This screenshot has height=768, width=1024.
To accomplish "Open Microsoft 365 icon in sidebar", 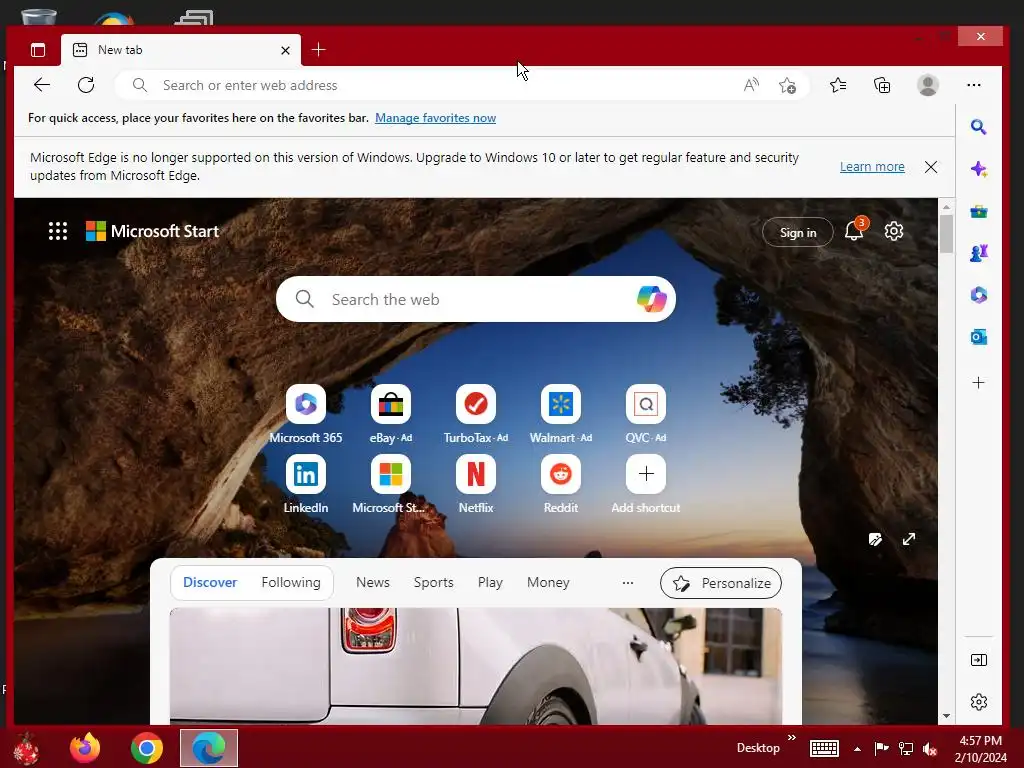I will coord(978,295).
